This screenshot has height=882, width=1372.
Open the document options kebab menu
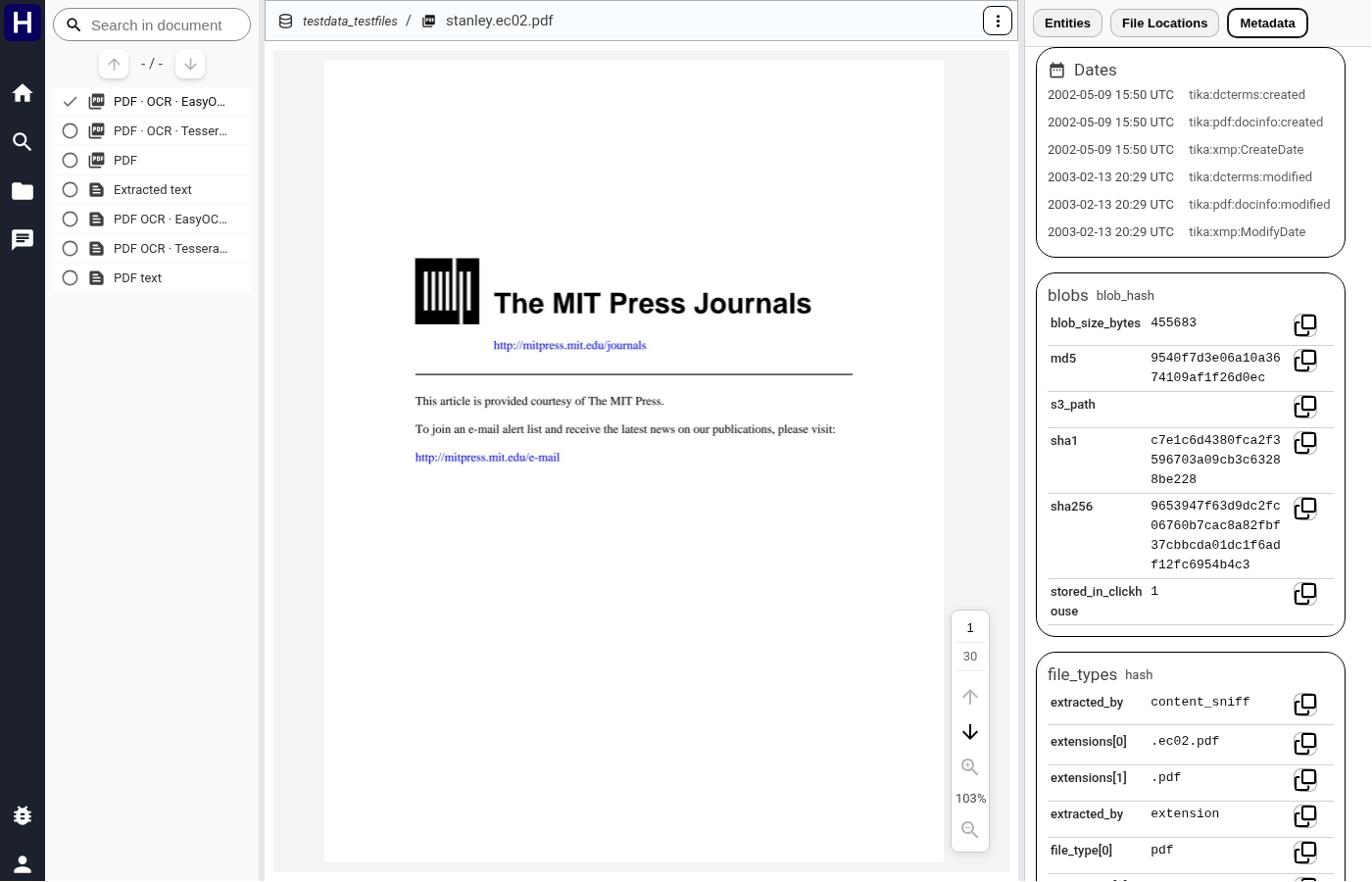pos(998,21)
